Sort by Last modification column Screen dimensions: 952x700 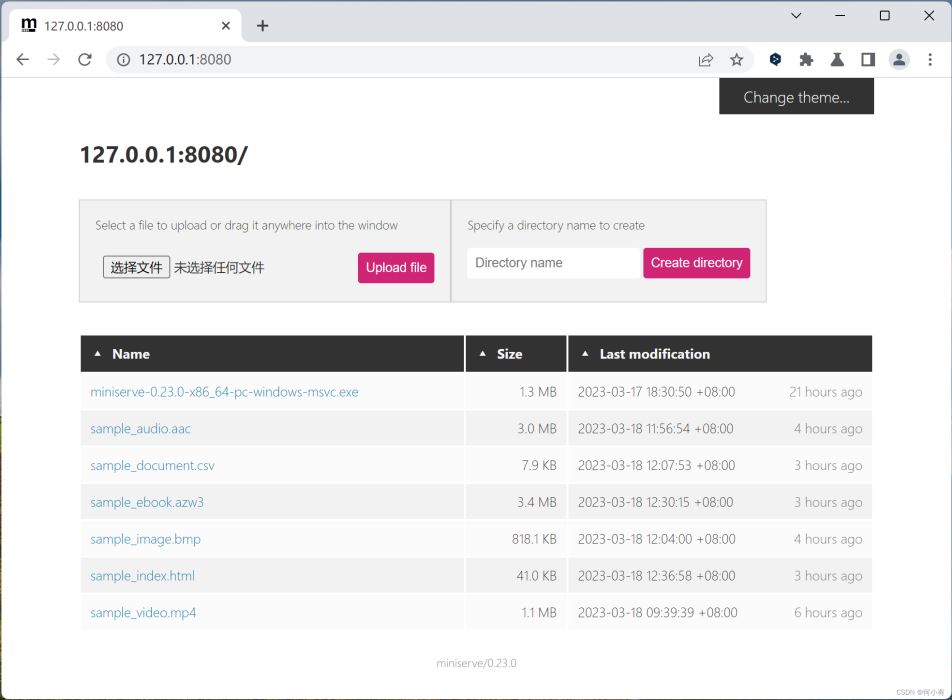[654, 354]
